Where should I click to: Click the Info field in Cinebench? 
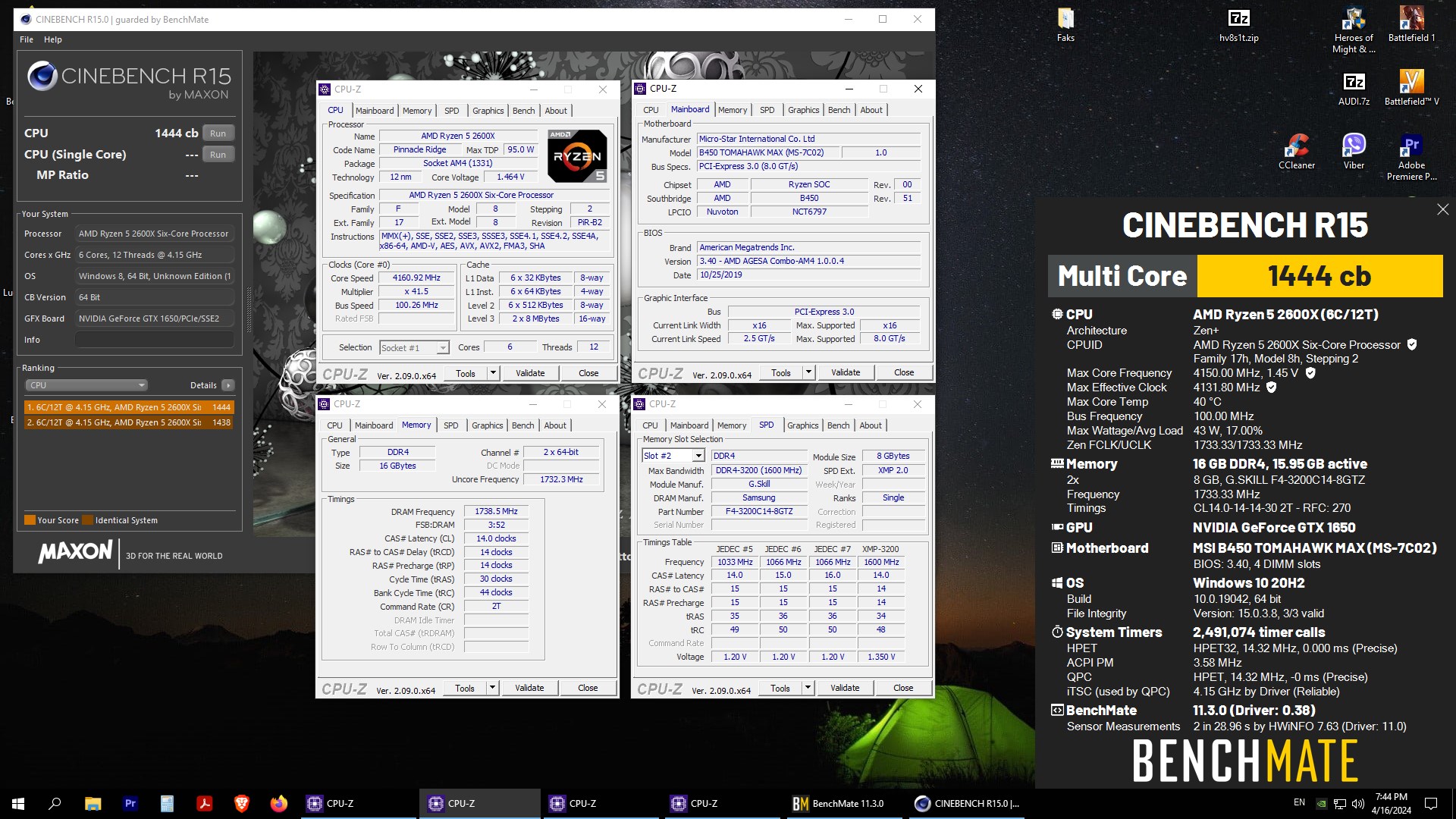(155, 340)
